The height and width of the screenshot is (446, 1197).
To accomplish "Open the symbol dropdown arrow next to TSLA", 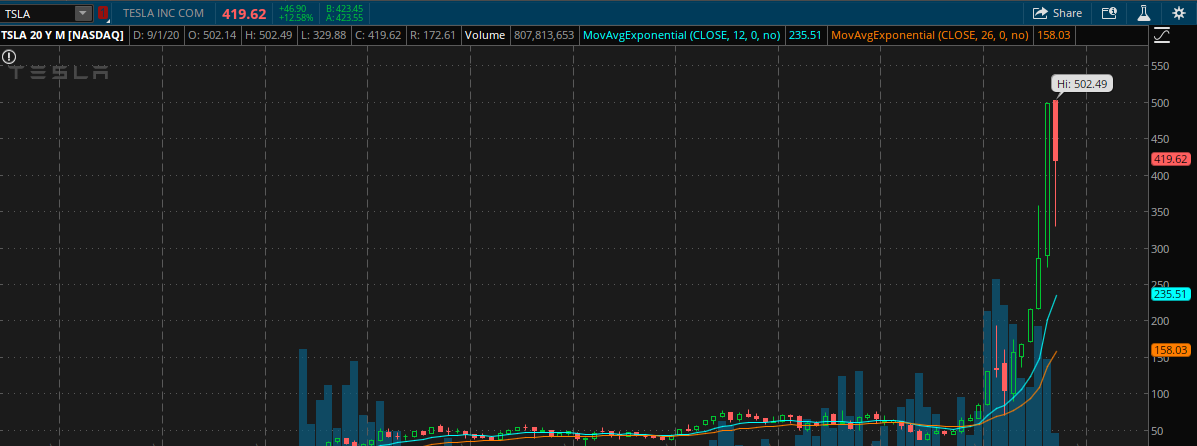I will tap(83, 13).
